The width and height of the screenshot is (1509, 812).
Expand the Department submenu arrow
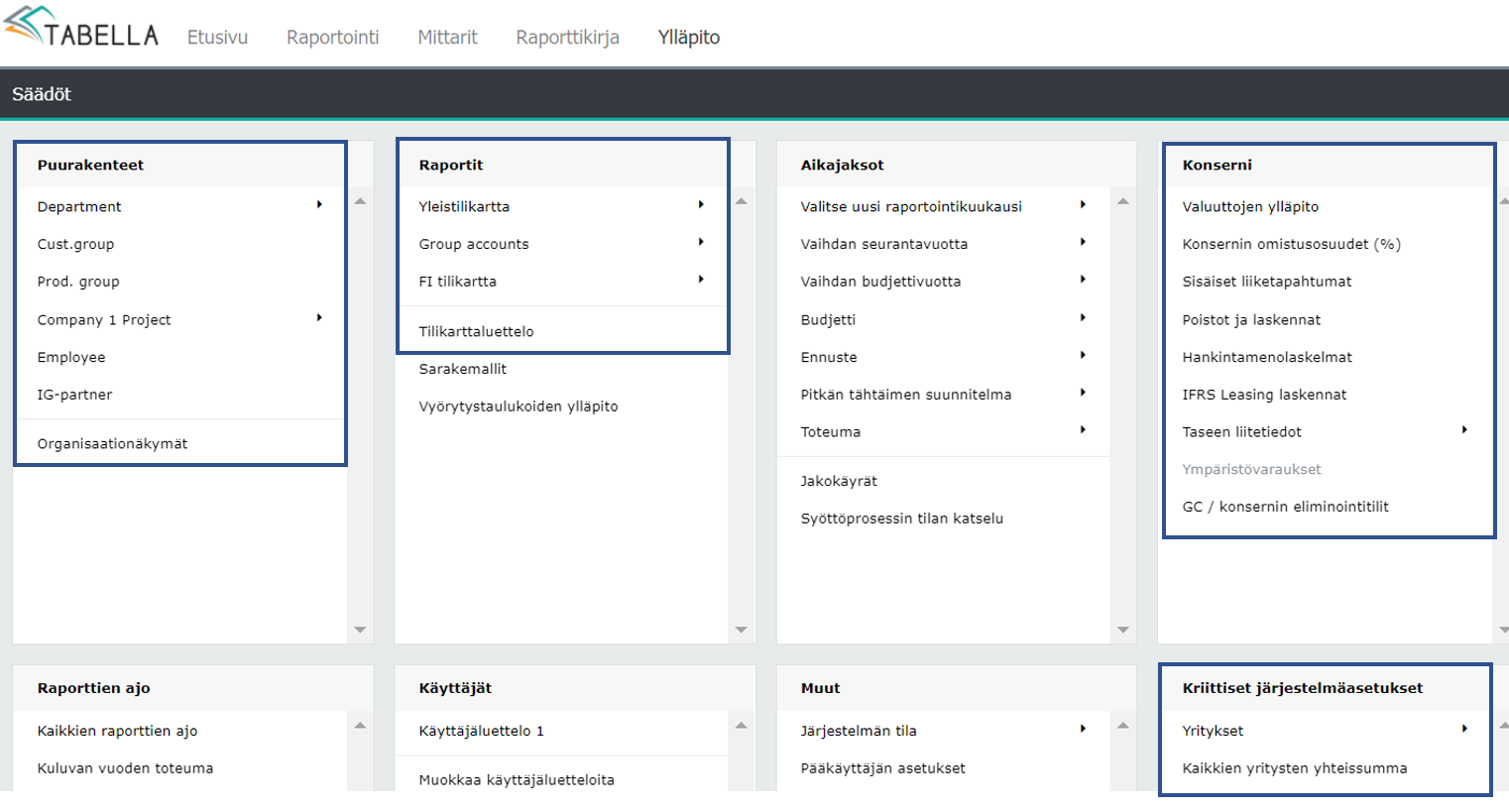point(319,205)
